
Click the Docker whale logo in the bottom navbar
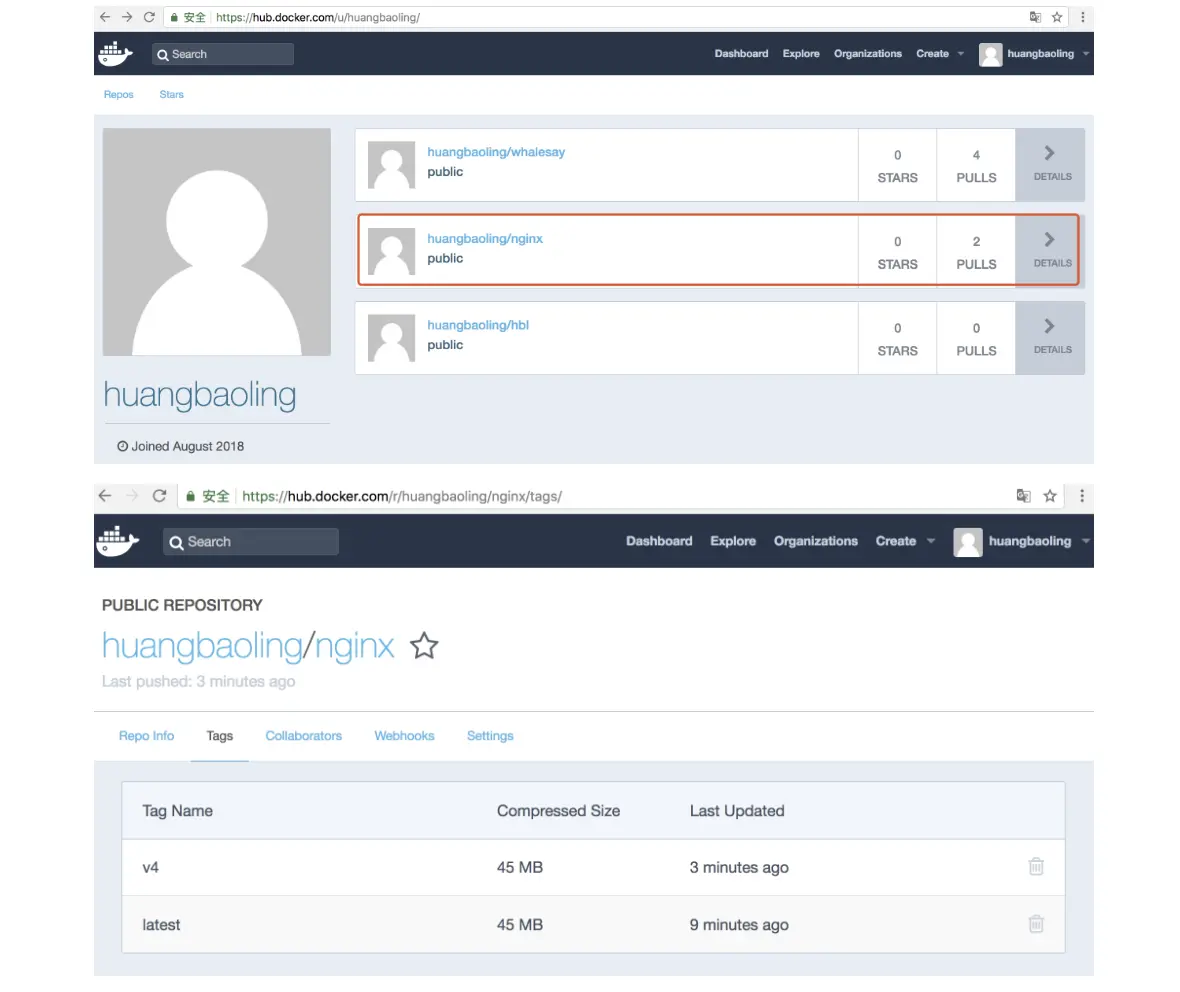[118, 540]
